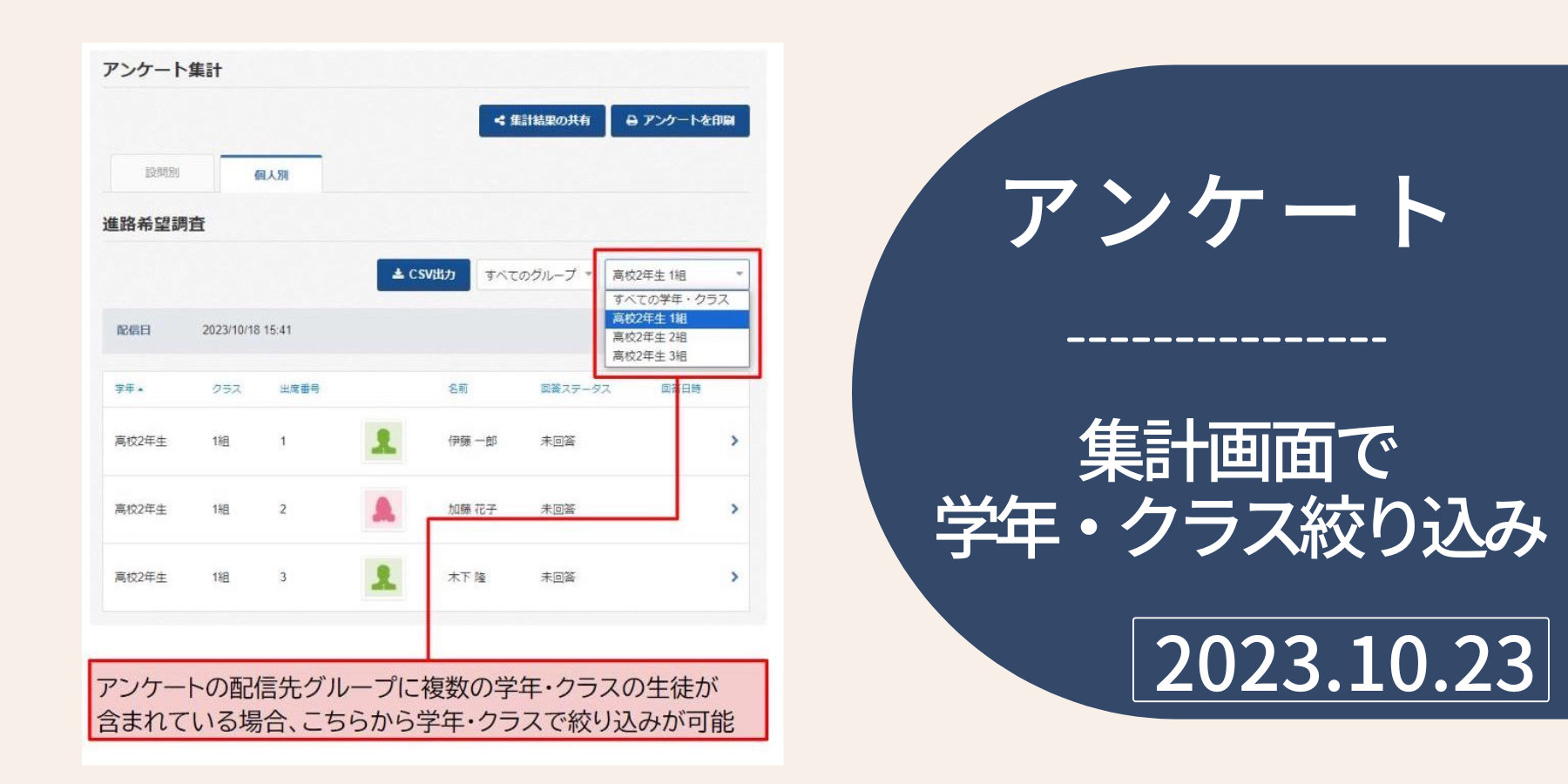Click avatar icon of 伊藤 一郎
Screen dimensions: 1568x784
click(x=383, y=441)
